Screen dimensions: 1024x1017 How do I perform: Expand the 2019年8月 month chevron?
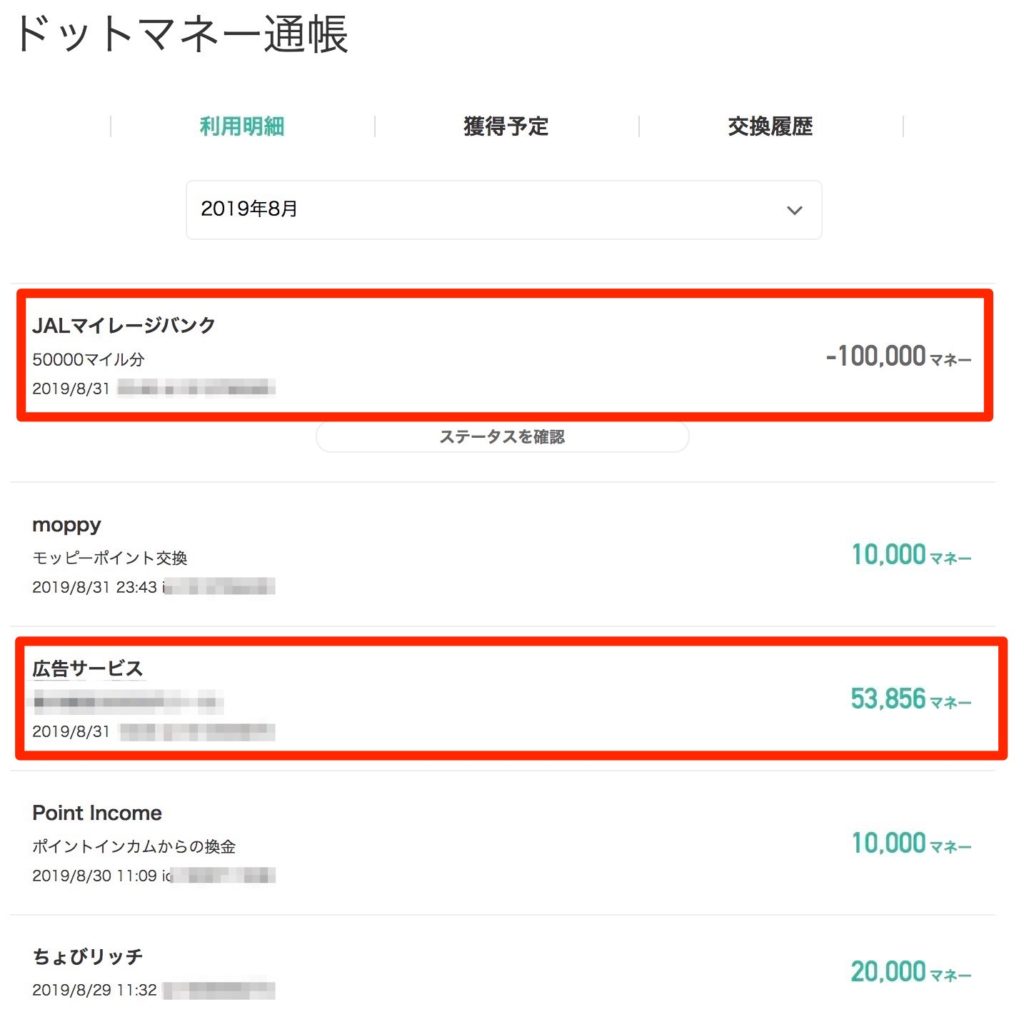click(794, 210)
